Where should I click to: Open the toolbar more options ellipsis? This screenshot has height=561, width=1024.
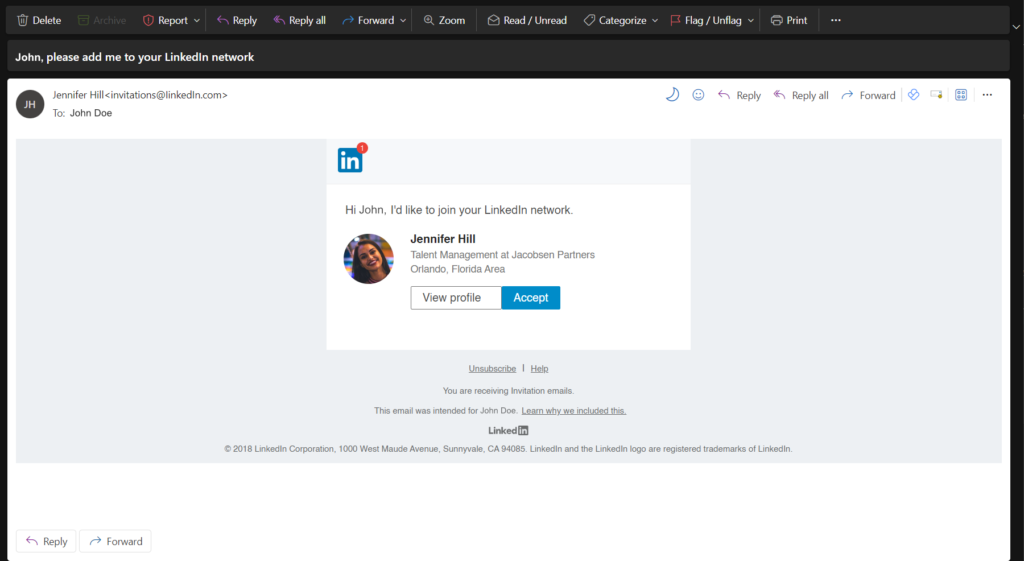tap(836, 20)
